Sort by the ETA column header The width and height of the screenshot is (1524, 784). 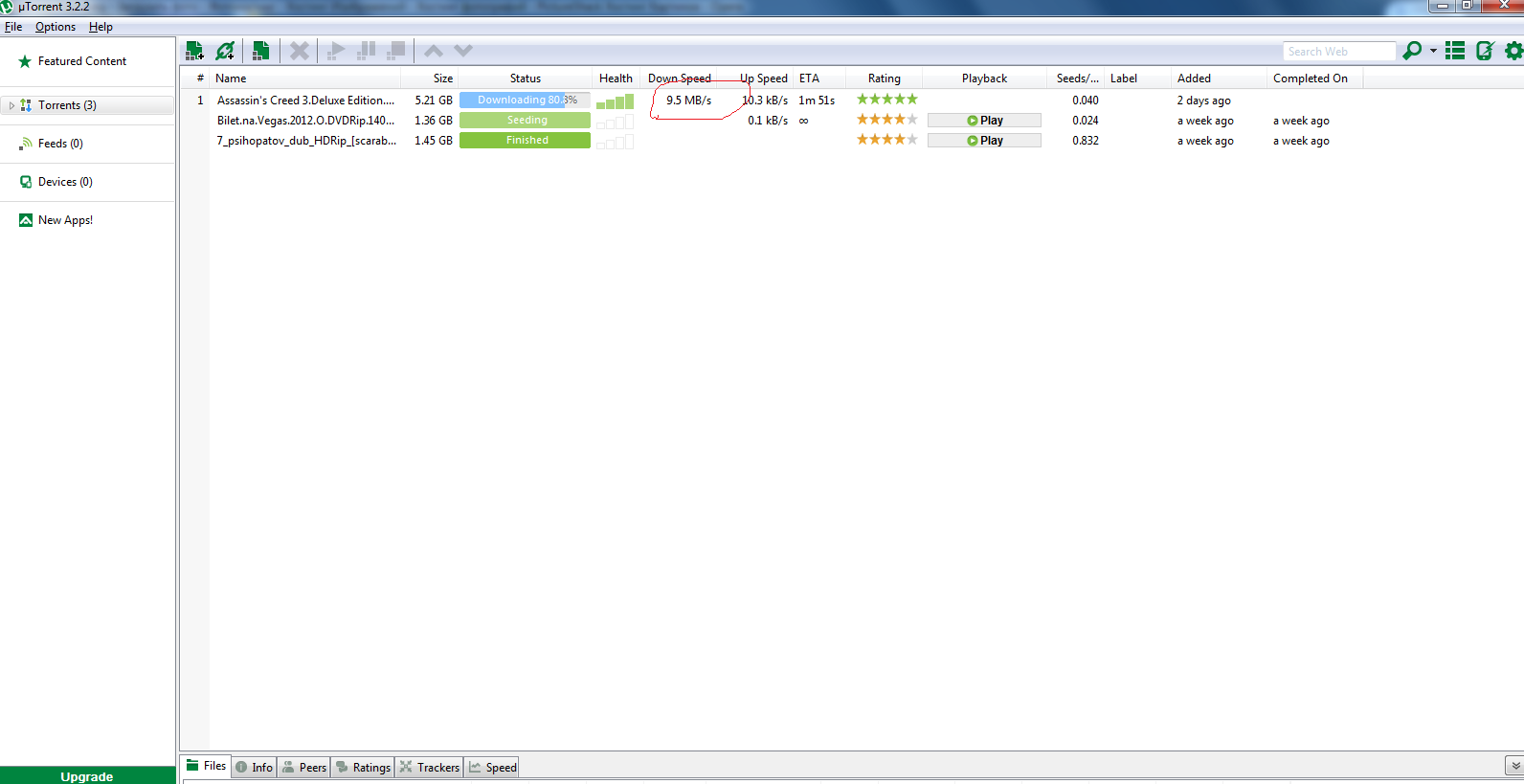pos(819,78)
